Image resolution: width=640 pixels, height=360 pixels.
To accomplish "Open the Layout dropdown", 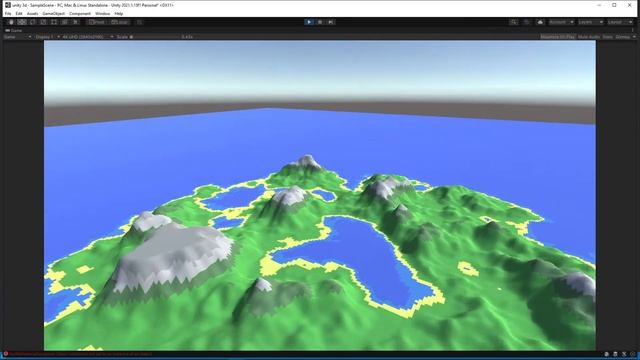I will click(620, 22).
